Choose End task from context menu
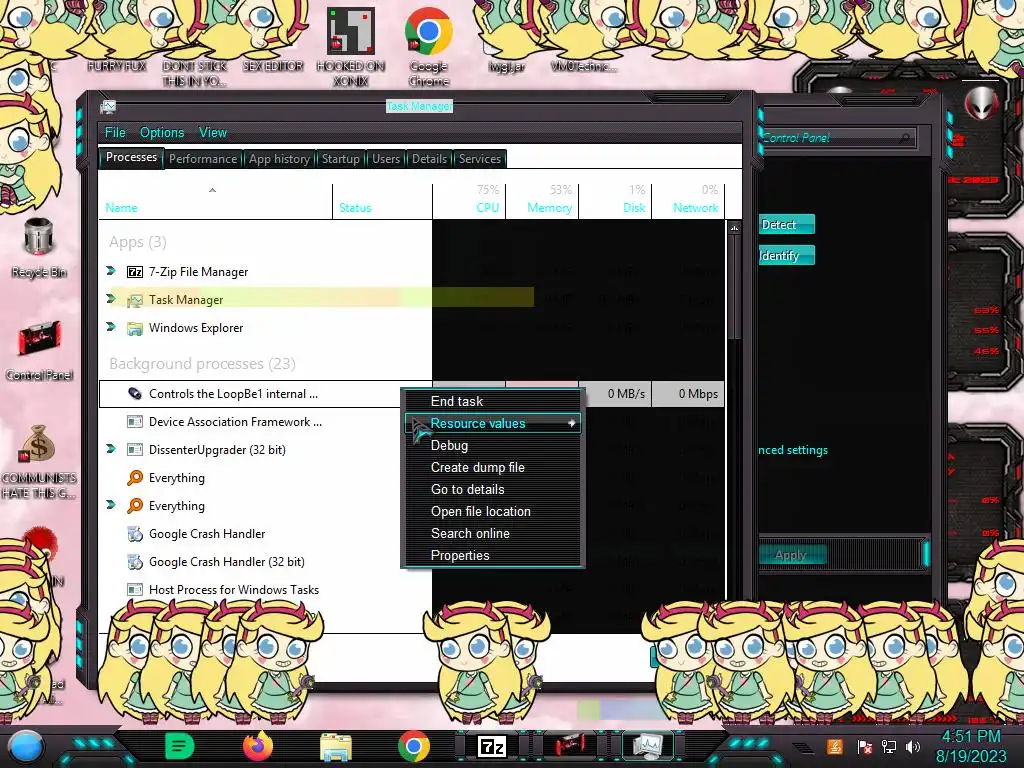 [492, 402]
